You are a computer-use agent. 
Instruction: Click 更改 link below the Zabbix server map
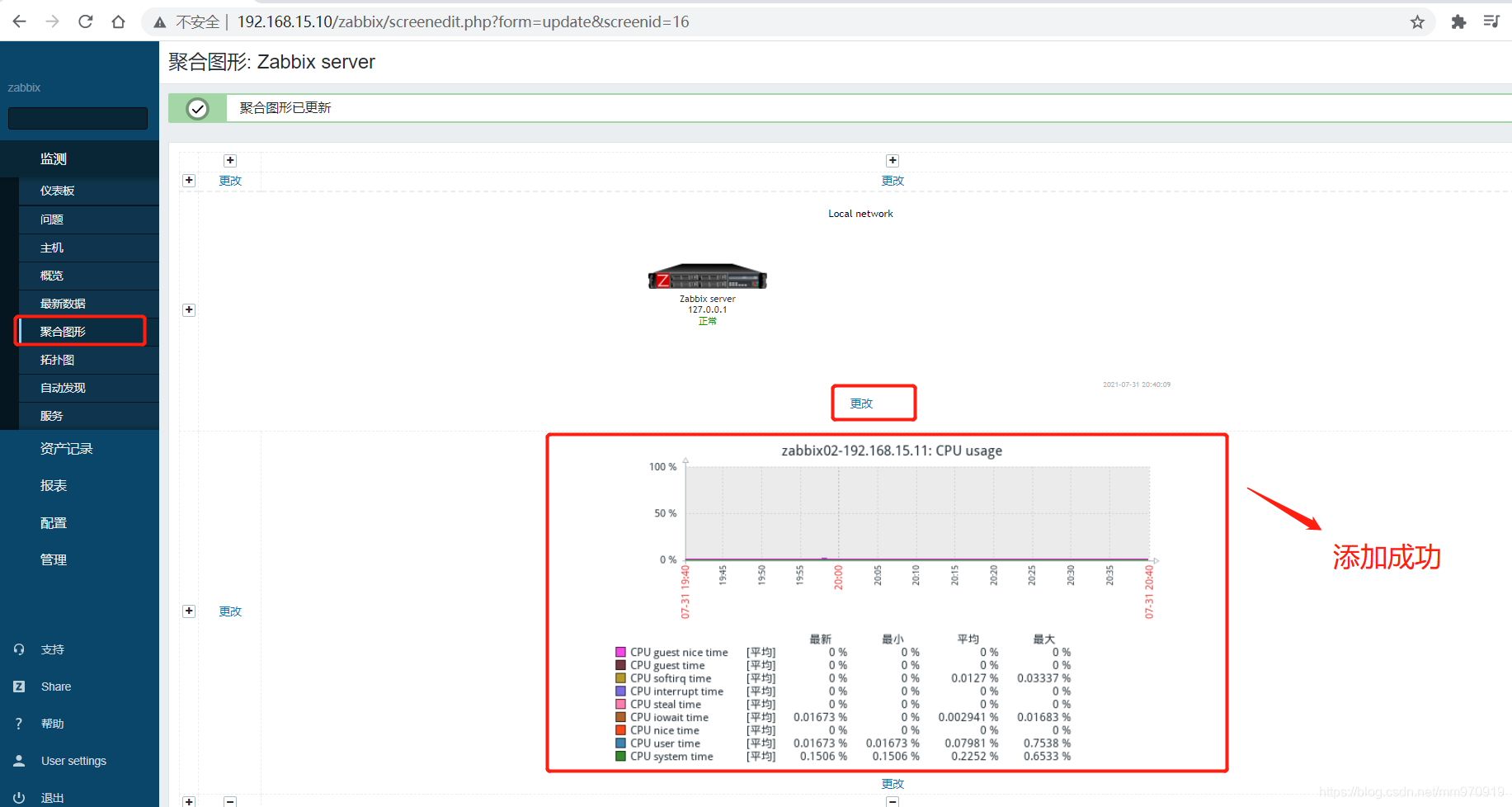click(861, 403)
